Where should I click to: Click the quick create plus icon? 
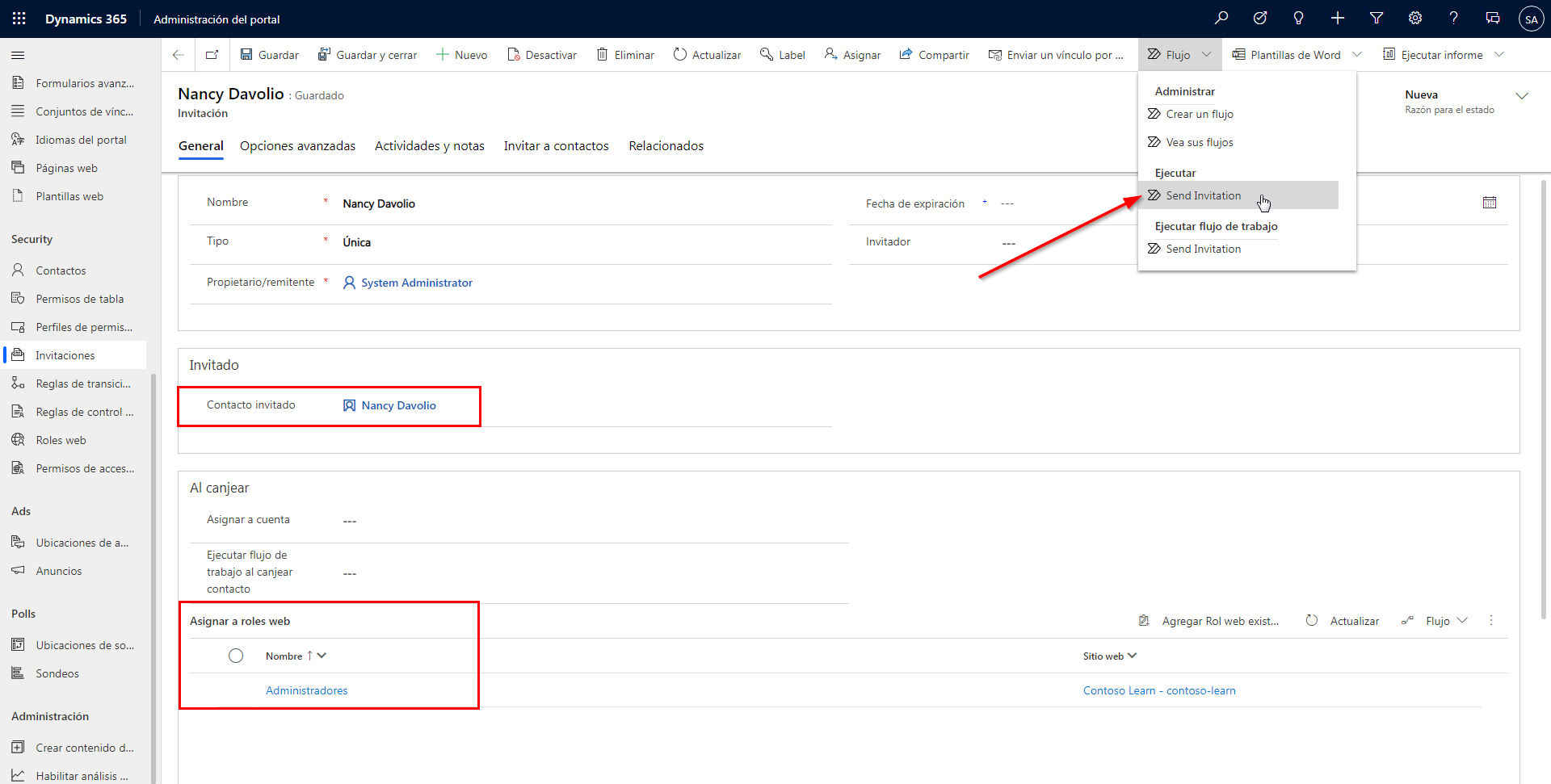click(x=1338, y=19)
